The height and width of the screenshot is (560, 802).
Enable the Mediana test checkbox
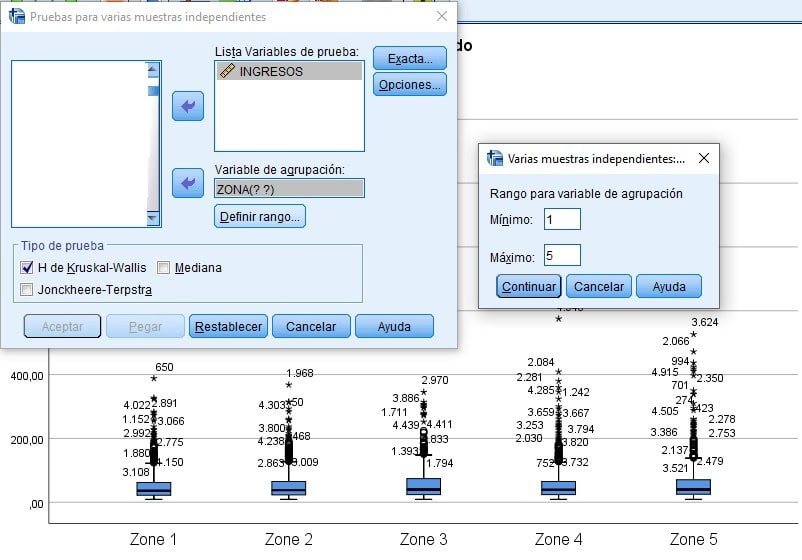coord(164,268)
